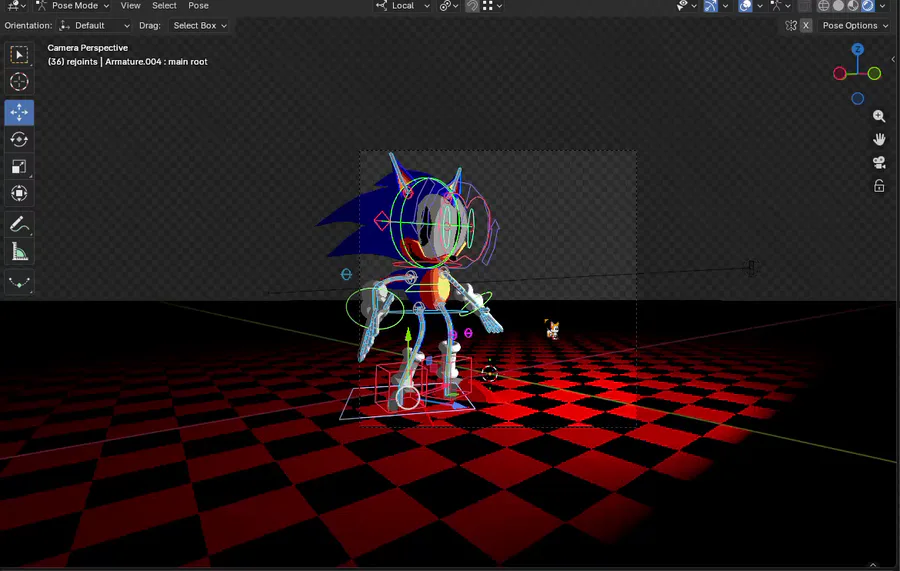
Task: Click the blue Z axis on navigation gizmo
Action: pyautogui.click(x=858, y=49)
